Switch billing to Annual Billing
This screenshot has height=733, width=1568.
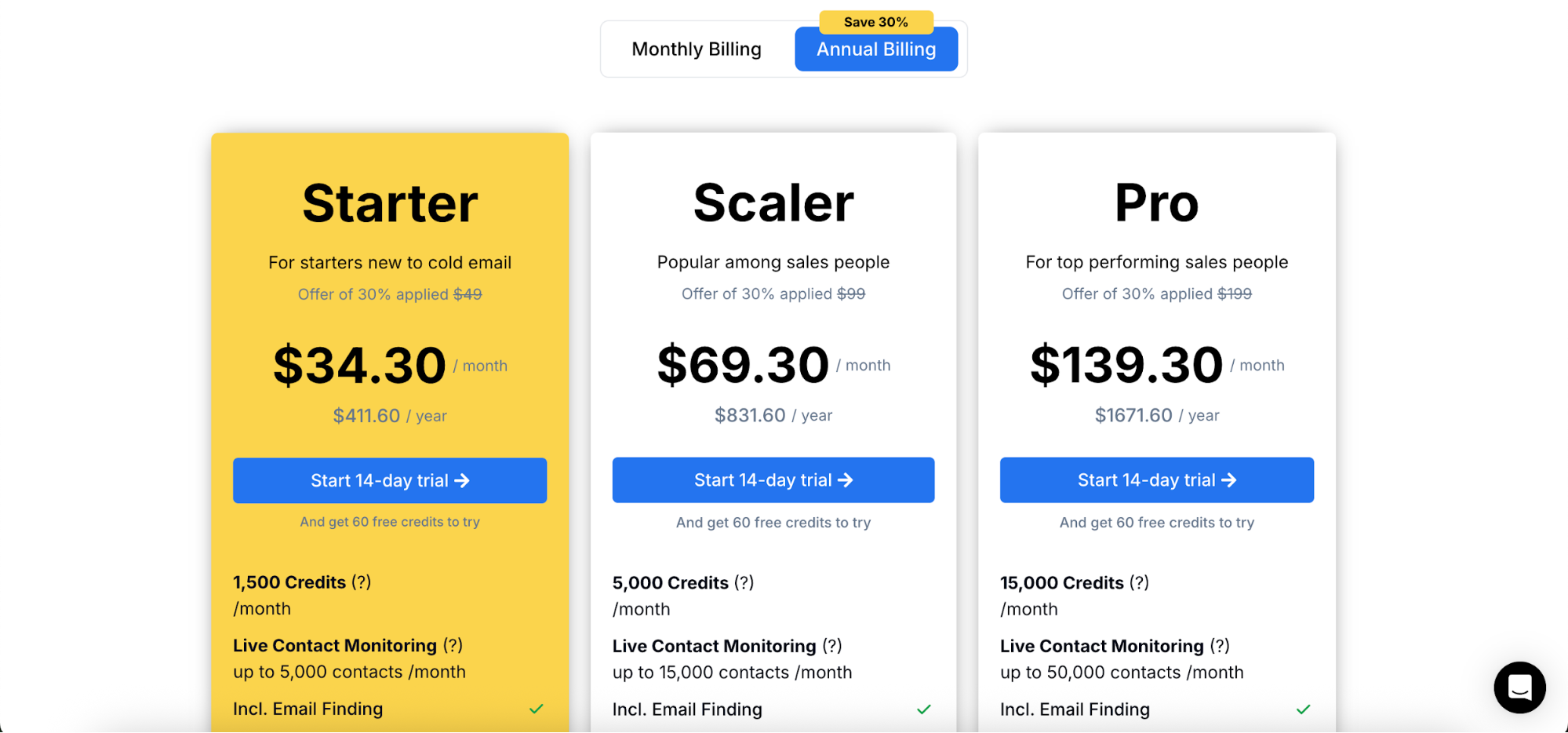point(875,49)
